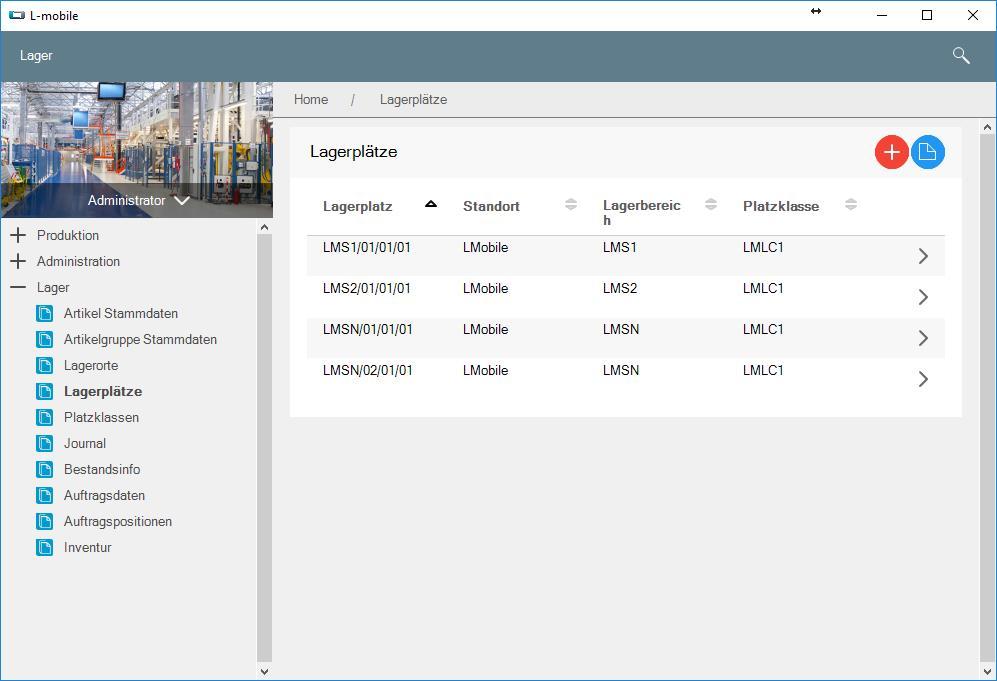Click LMobile in the LMS1/01/01/01 row

tap(485, 247)
